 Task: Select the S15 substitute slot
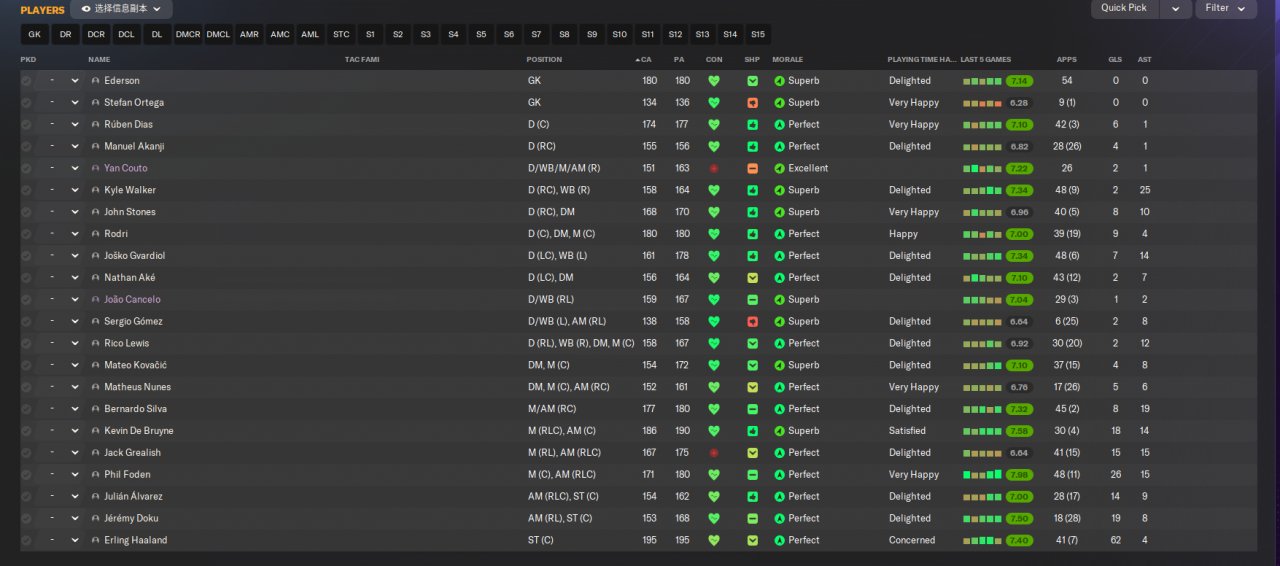click(x=758, y=34)
